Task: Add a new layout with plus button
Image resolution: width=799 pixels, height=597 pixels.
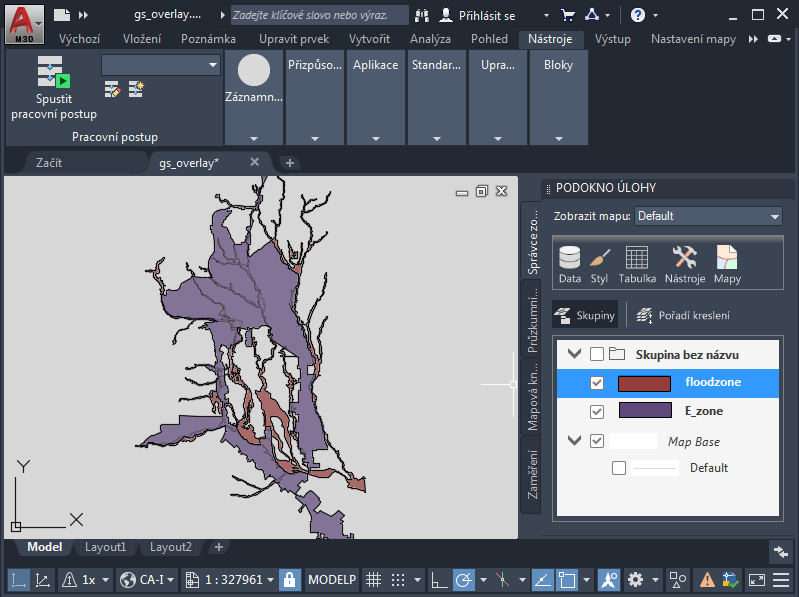Action: coord(219,547)
